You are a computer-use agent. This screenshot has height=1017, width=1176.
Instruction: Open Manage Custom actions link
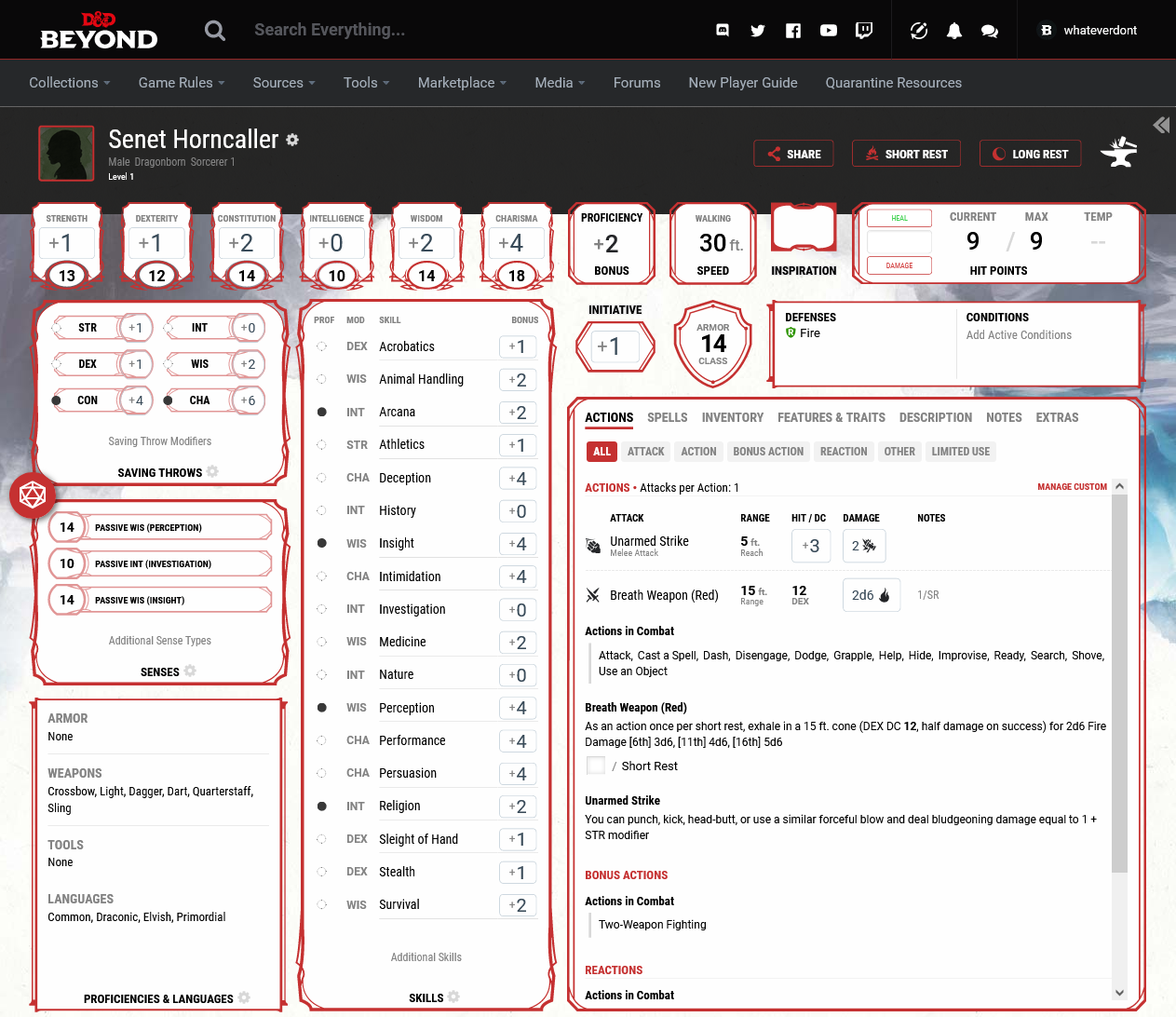point(1073,487)
